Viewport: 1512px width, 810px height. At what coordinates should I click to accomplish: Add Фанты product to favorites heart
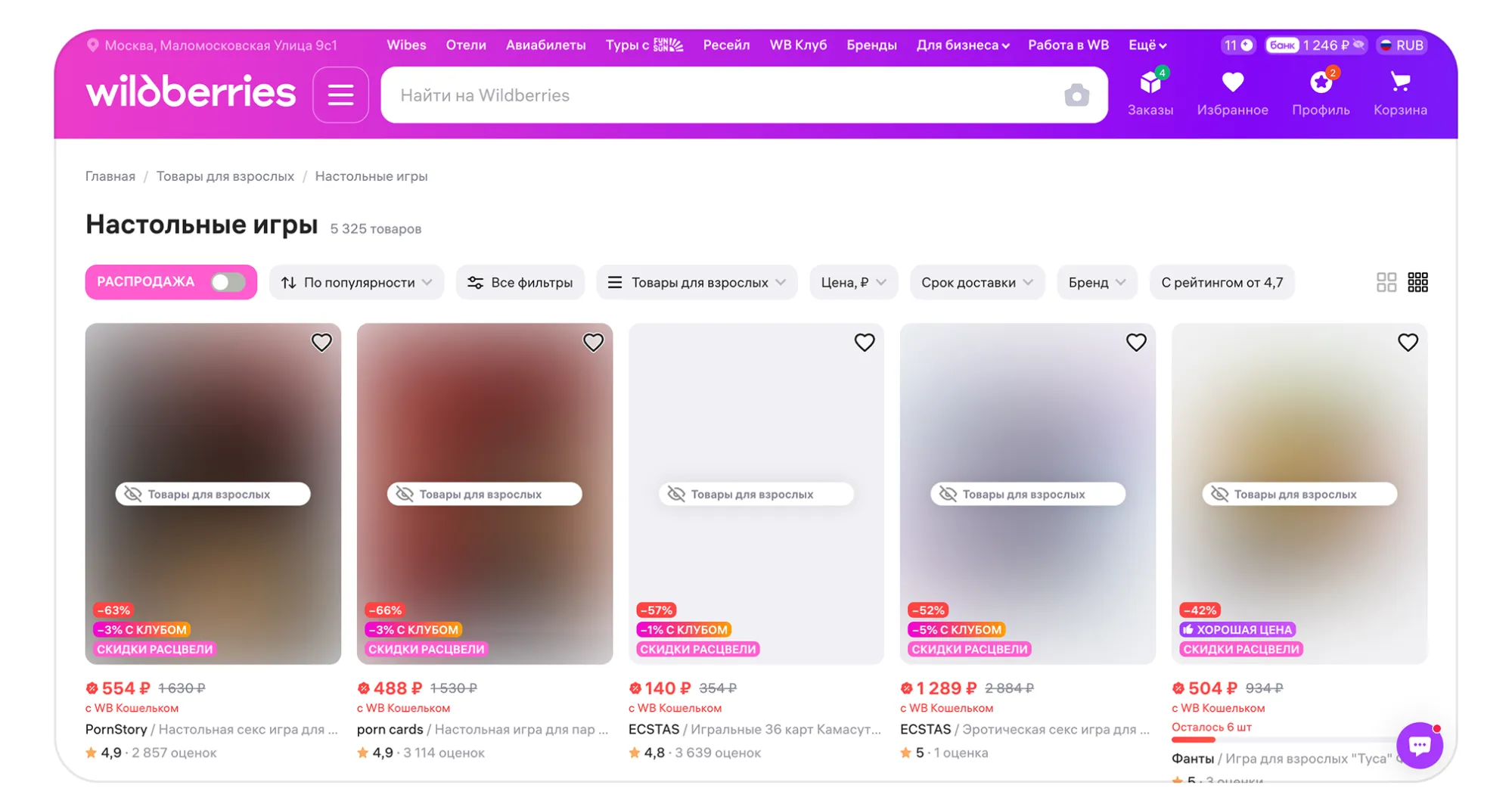coord(1408,343)
